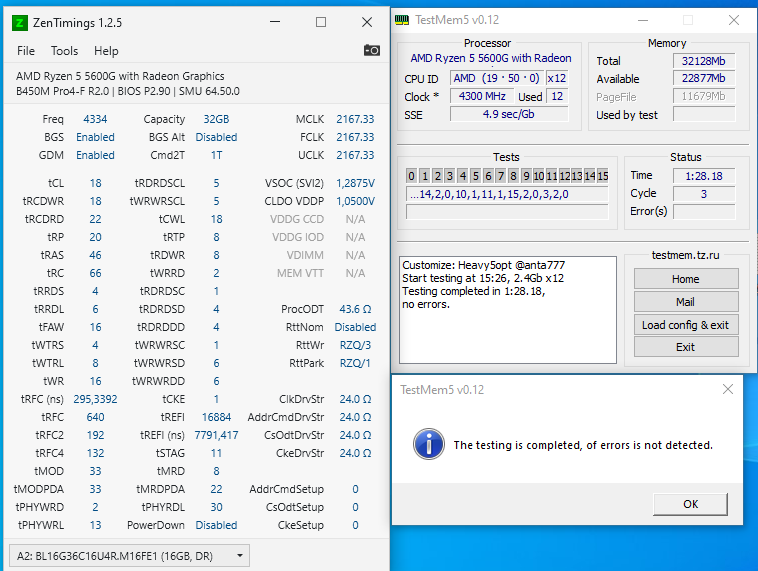This screenshot has width=758, height=571.
Task: Confirm the completion dialog with OK
Action: [690, 504]
